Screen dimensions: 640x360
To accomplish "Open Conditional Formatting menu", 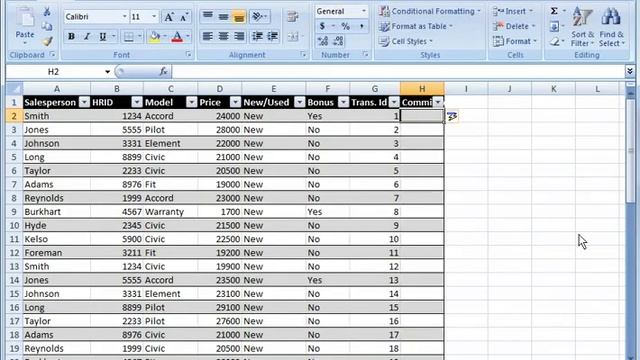I will [430, 11].
